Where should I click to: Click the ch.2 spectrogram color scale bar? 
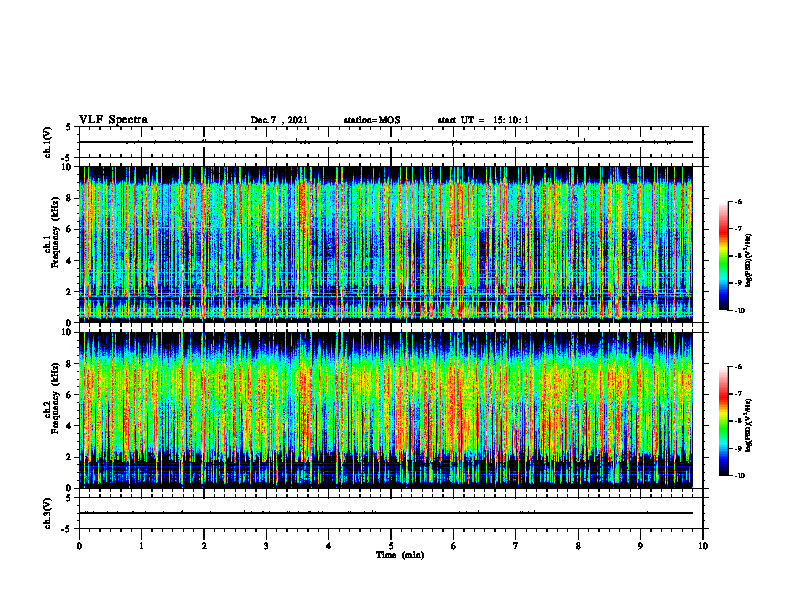(724, 421)
